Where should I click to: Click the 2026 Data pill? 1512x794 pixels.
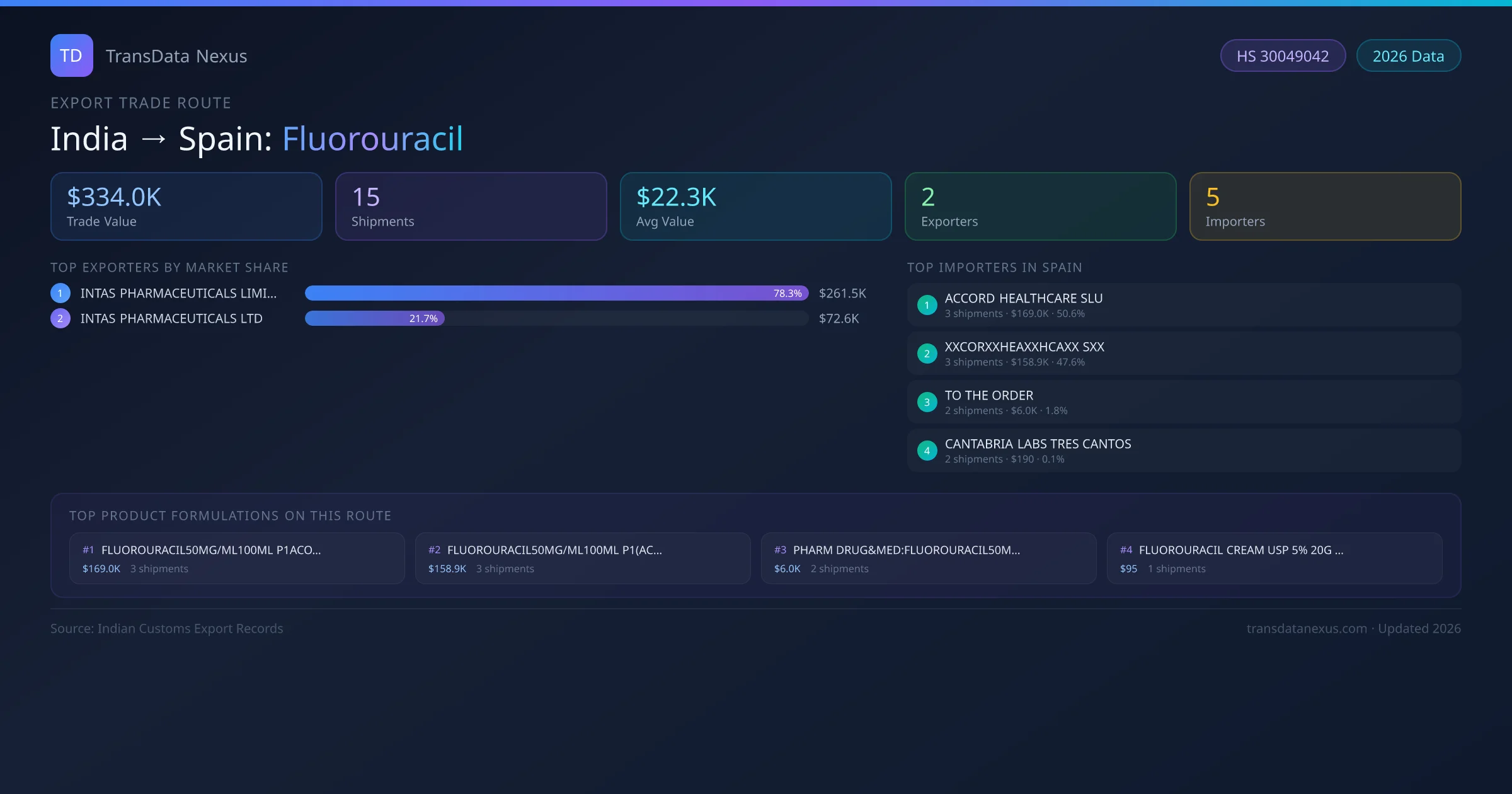[1408, 56]
